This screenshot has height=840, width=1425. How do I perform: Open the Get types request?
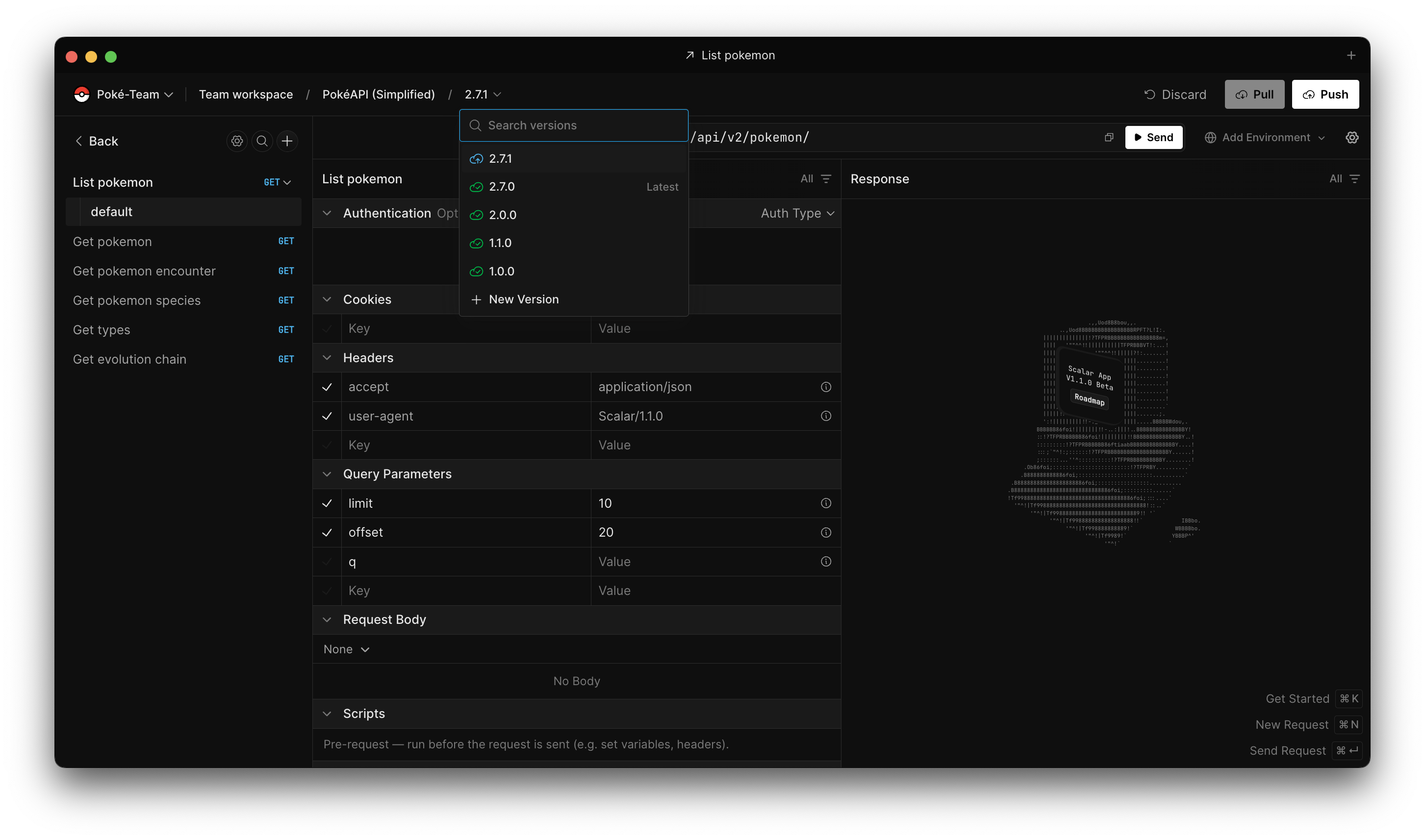(x=183, y=330)
